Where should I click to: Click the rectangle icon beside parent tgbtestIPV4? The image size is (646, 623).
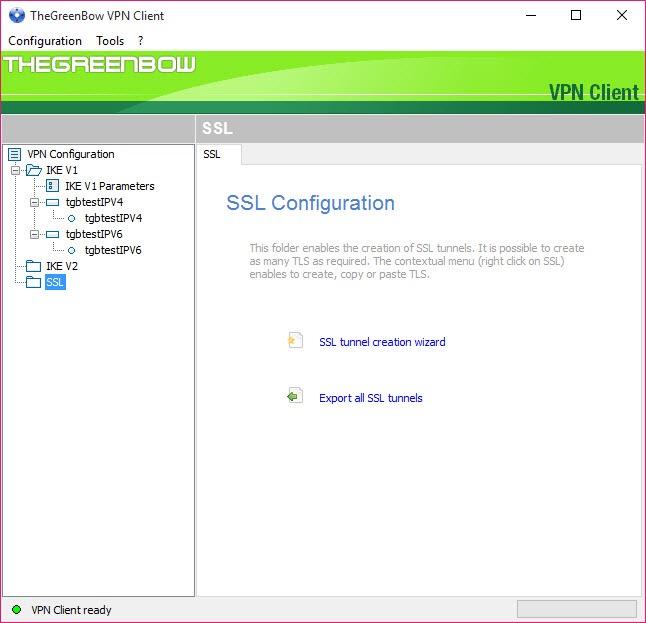pos(52,202)
